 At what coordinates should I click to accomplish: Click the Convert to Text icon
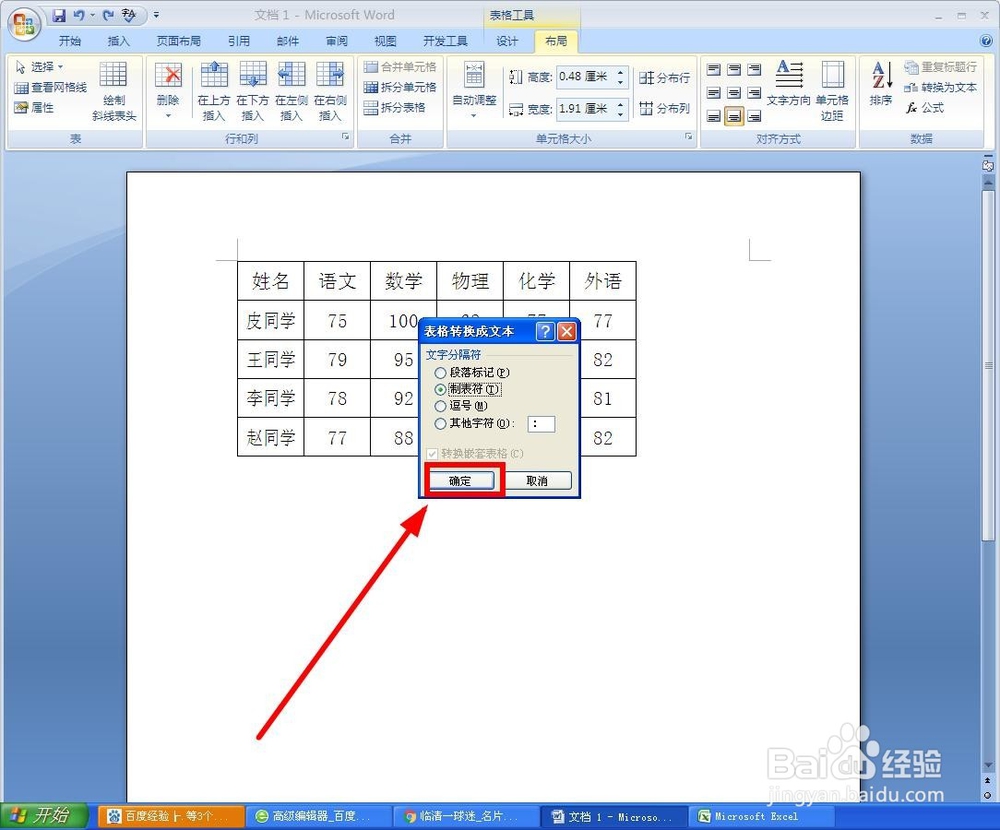click(x=940, y=87)
